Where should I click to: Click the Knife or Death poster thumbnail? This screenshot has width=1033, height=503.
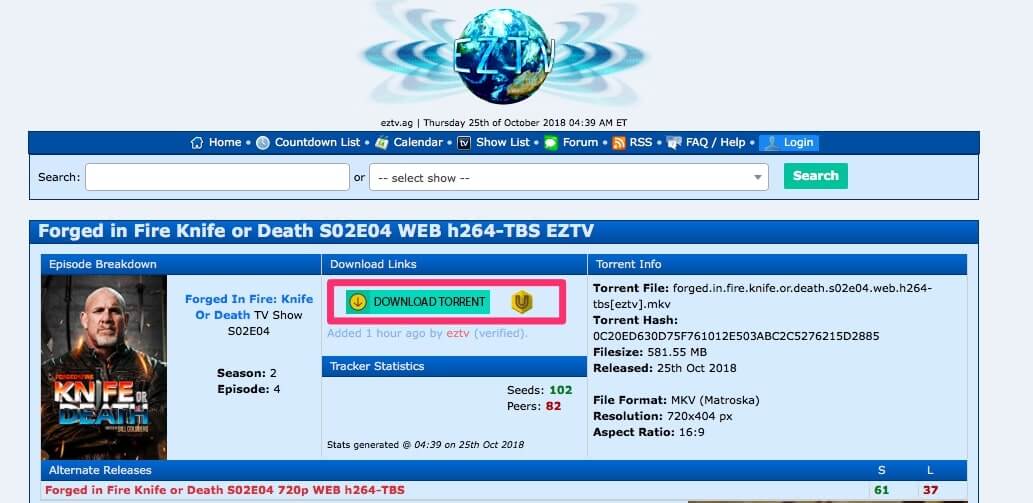point(104,367)
